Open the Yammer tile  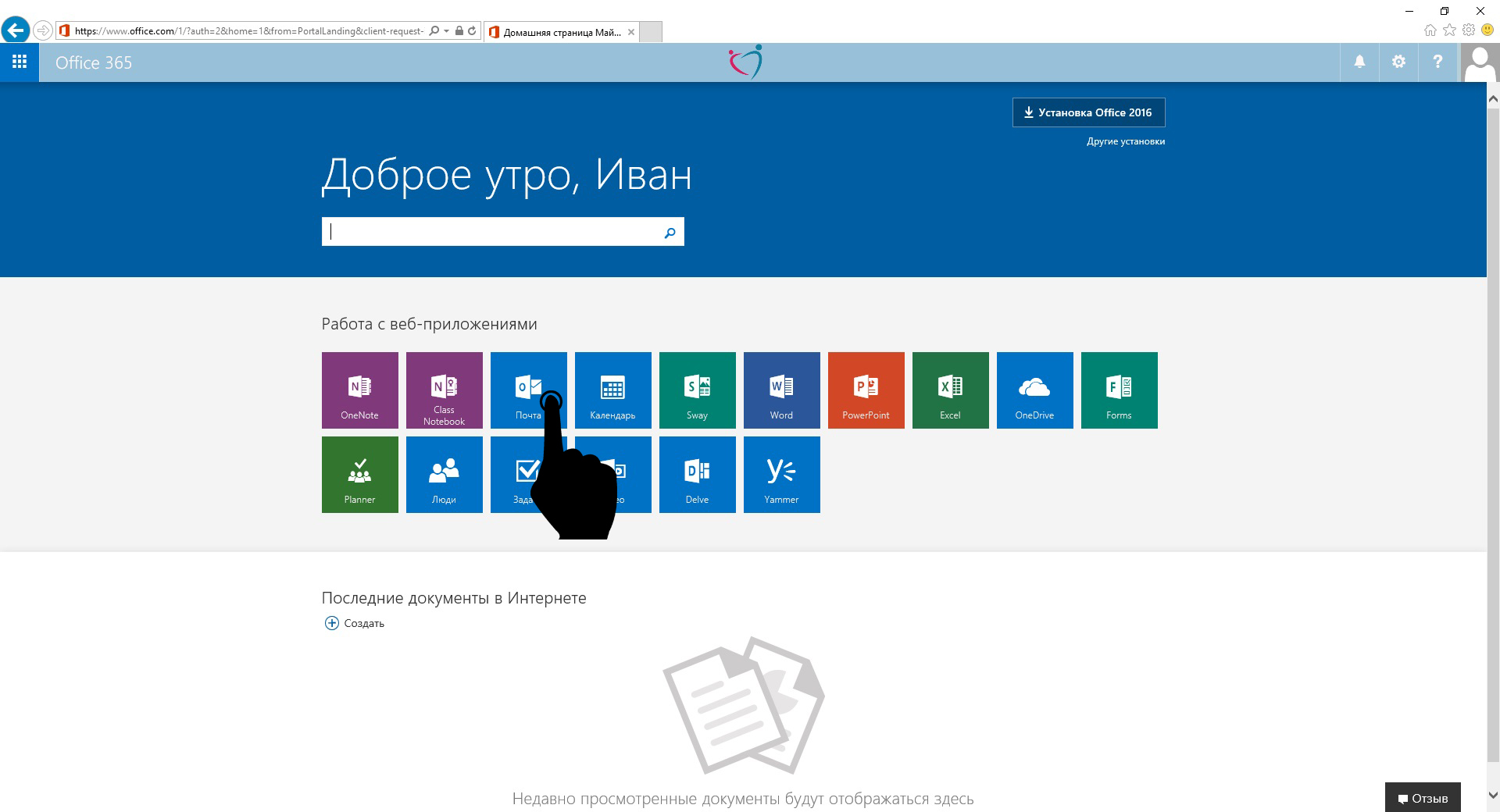pos(781,474)
